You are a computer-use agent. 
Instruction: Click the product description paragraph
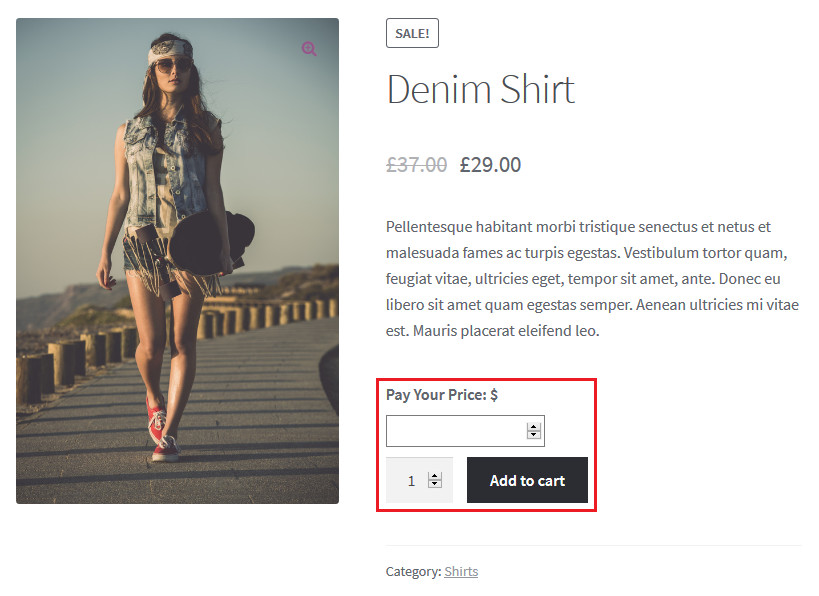[x=592, y=278]
